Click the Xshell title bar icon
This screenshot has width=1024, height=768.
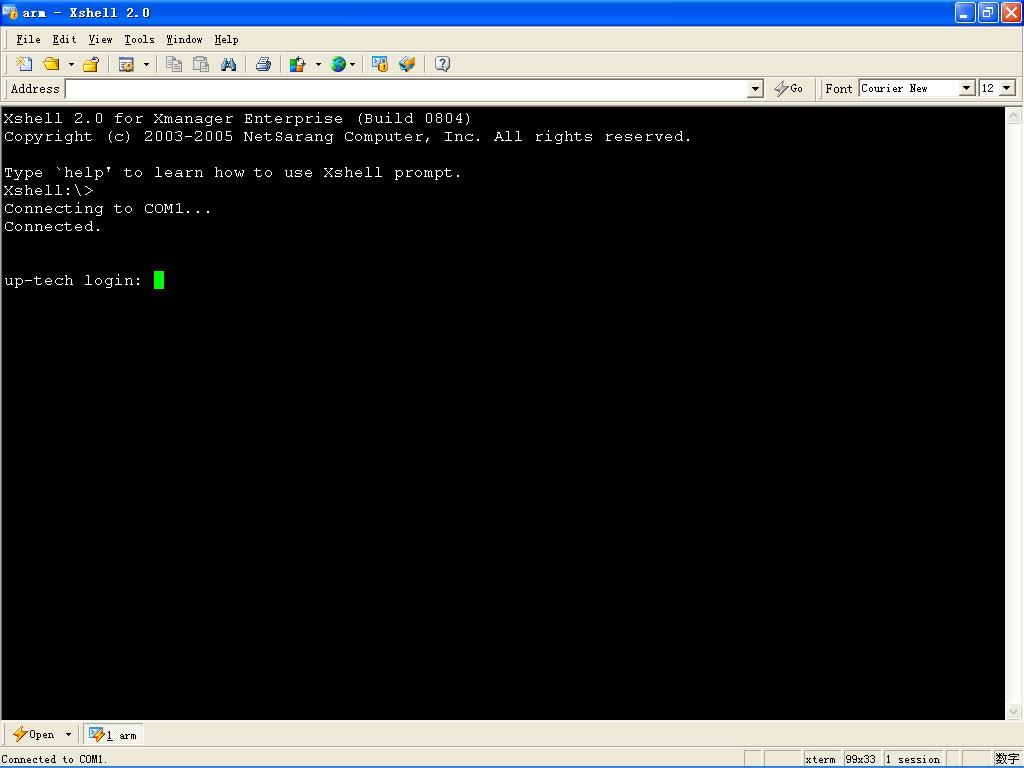(x=10, y=12)
